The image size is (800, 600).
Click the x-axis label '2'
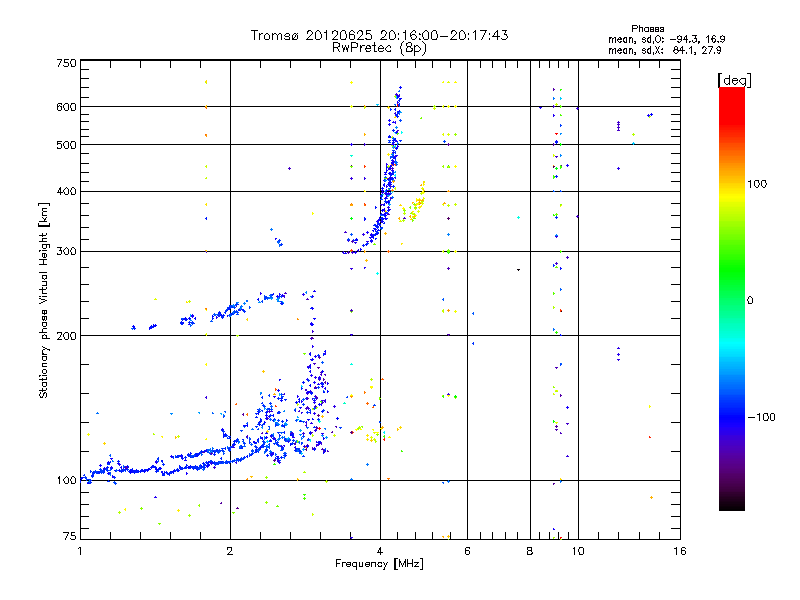[x=230, y=551]
